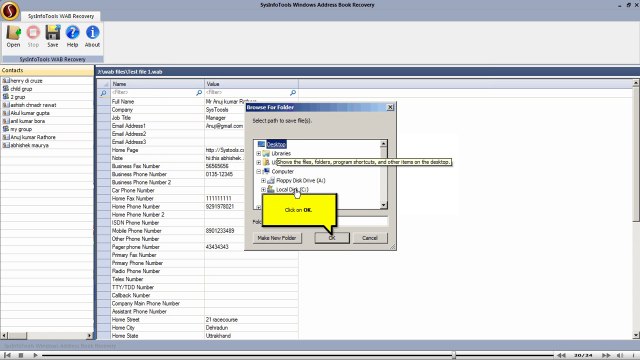Open Help from the toolbar

[x=72, y=36]
